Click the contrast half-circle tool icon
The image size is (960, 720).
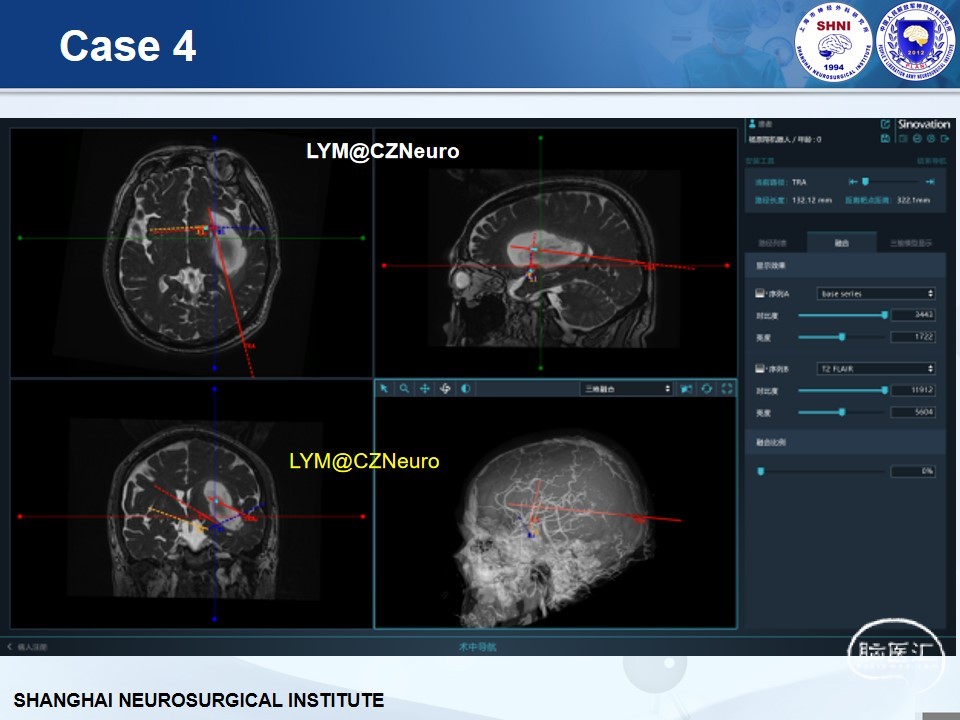coord(465,388)
